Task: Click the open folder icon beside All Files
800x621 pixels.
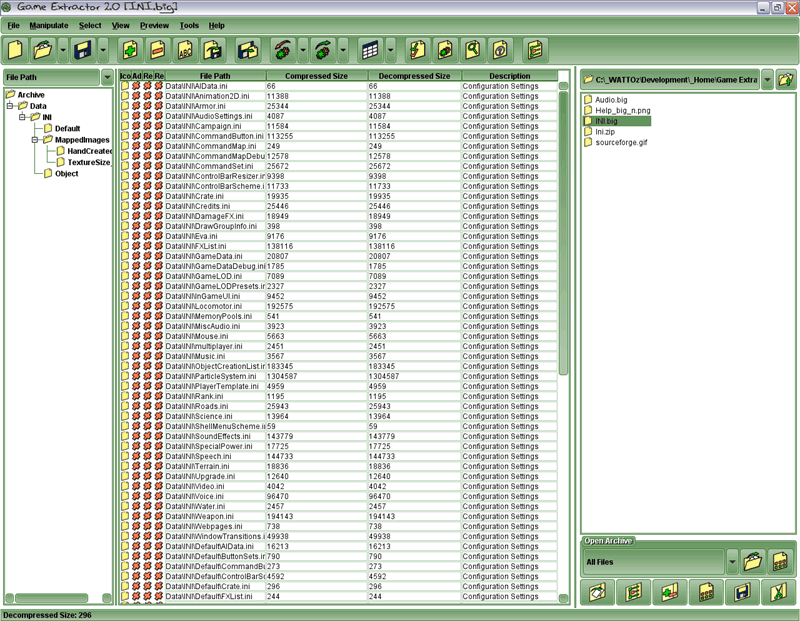Action: pos(753,561)
